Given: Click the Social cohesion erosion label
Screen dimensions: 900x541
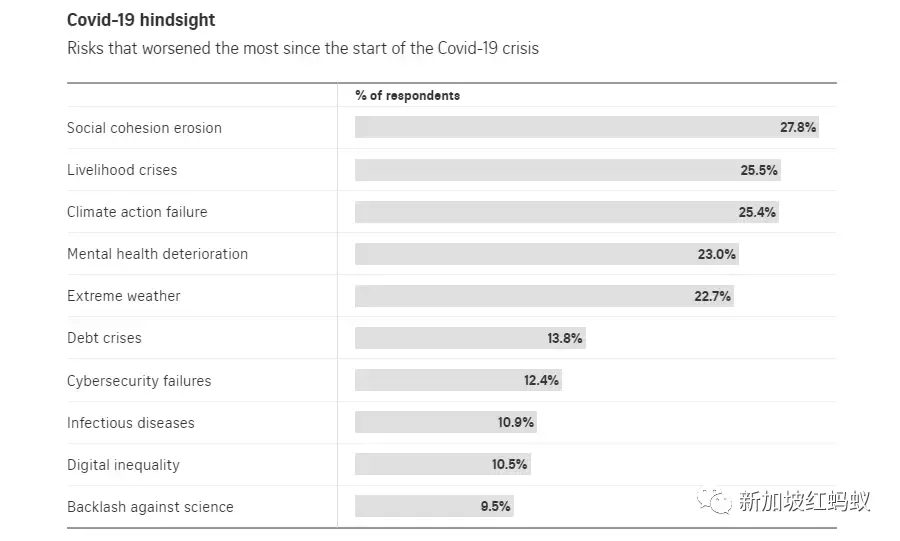Looking at the screenshot, I should [144, 128].
